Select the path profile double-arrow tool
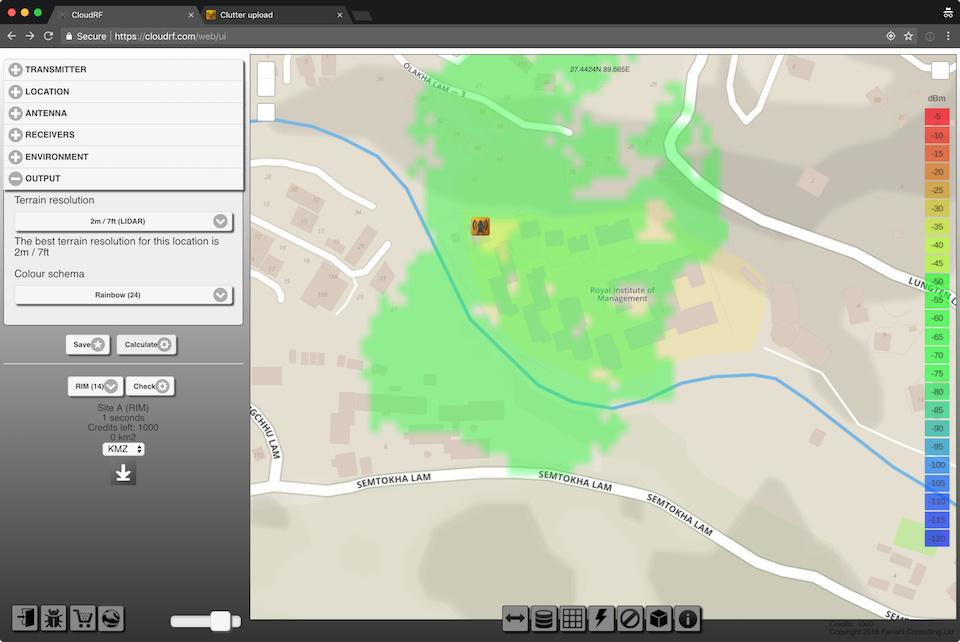The width and height of the screenshot is (960, 642). [515, 619]
